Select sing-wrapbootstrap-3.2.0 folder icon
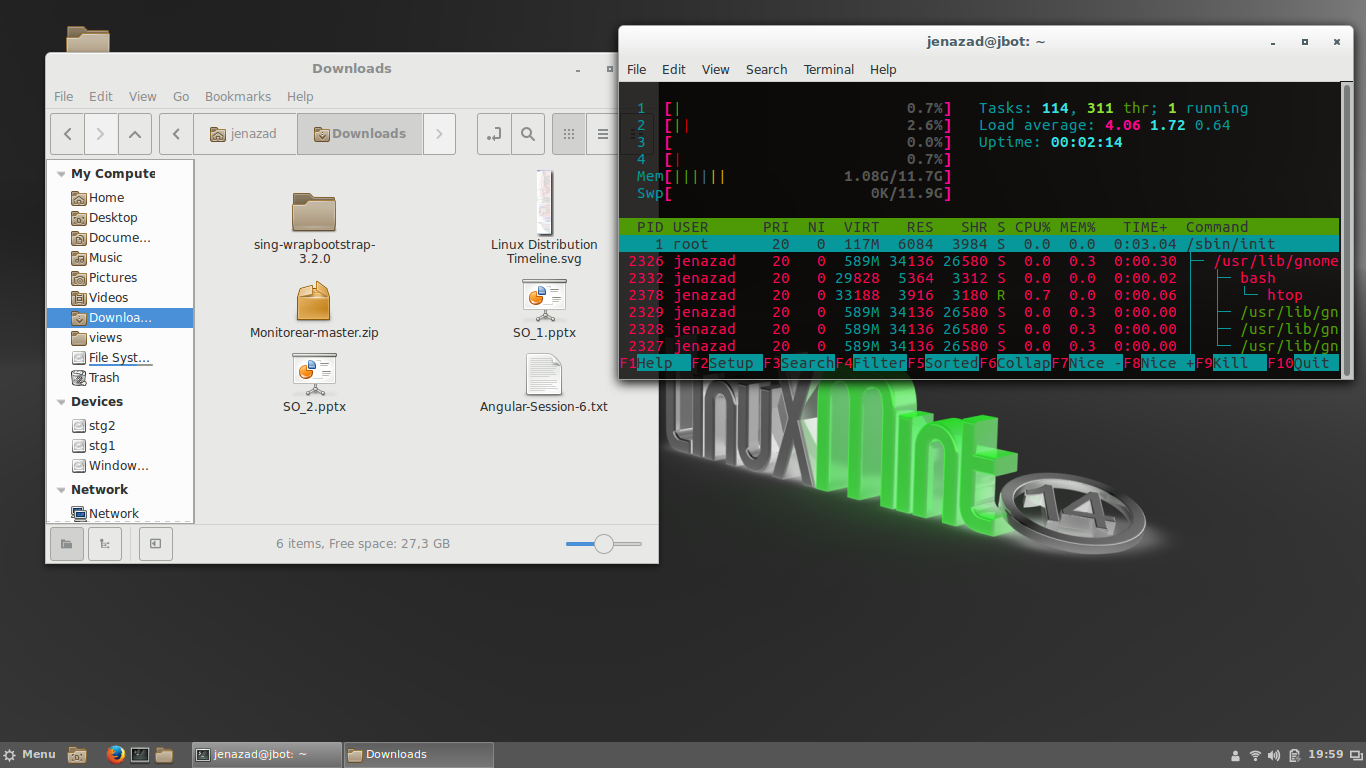 pos(314,212)
